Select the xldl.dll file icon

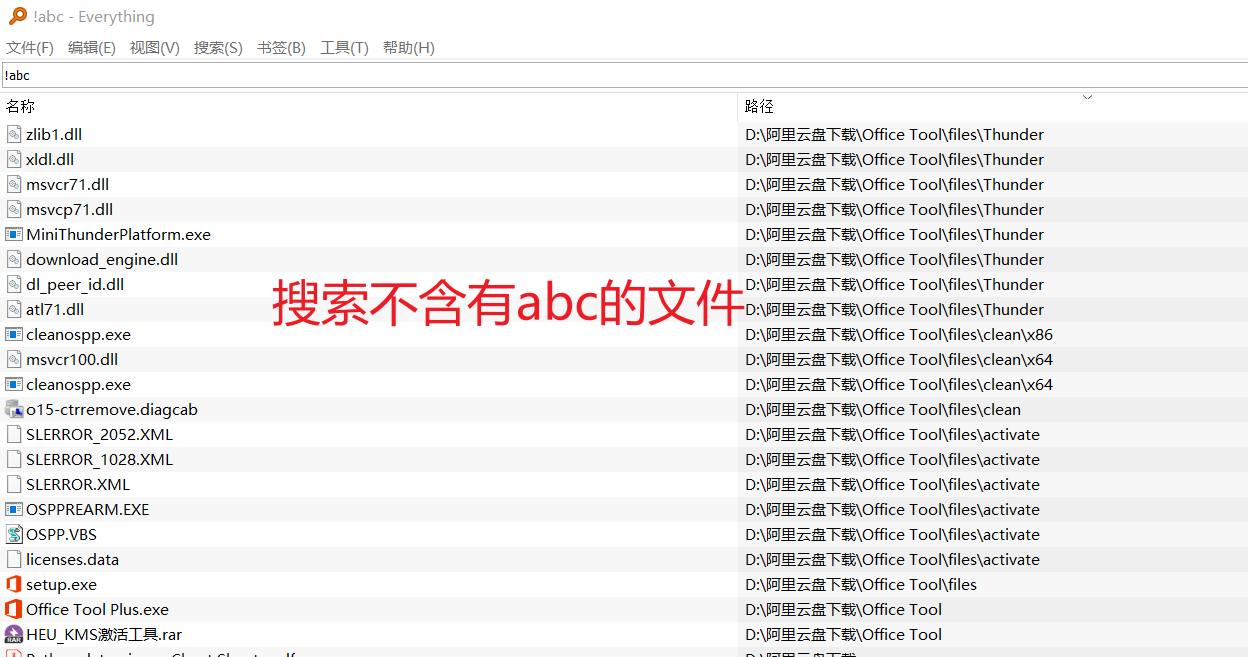[x=14, y=159]
